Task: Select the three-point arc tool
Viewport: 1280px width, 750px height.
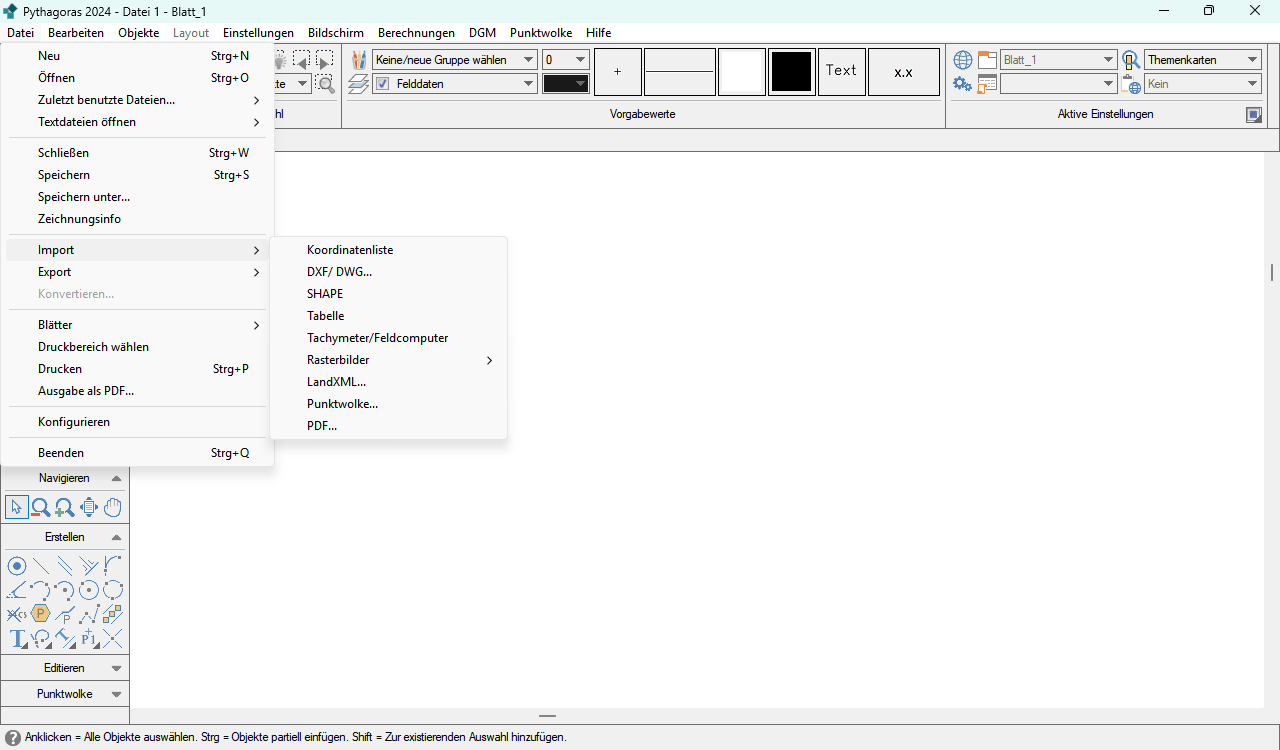Action: point(41,590)
